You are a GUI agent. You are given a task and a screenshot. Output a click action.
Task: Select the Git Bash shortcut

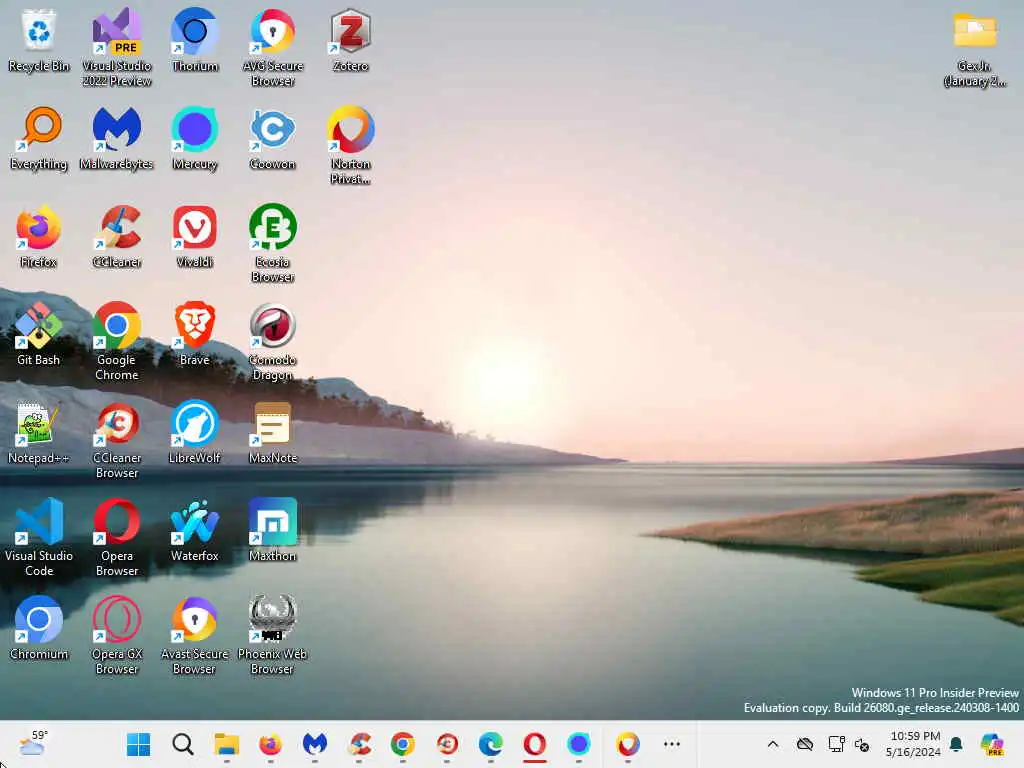coord(39,334)
